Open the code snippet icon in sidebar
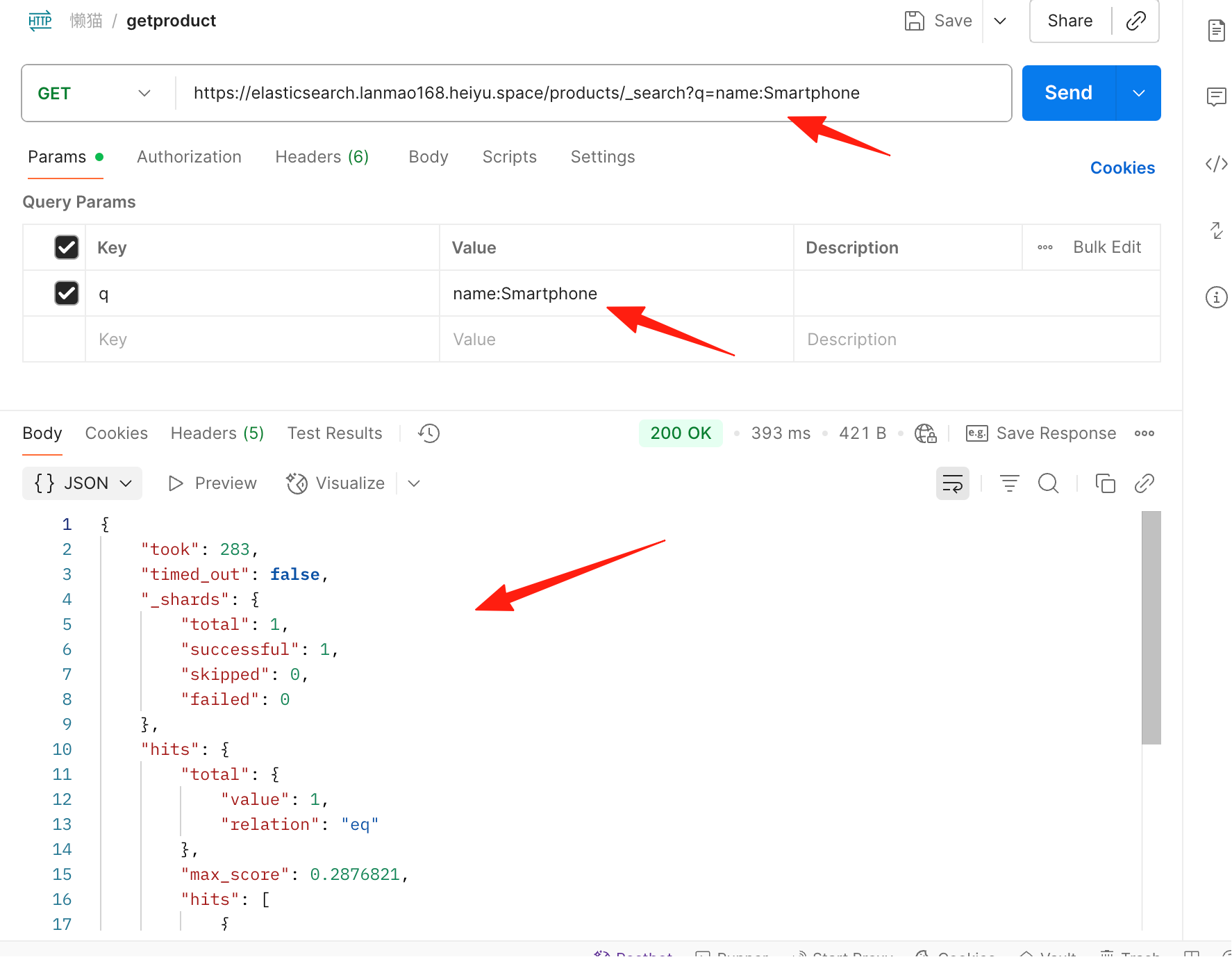The width and height of the screenshot is (1232, 957). click(x=1216, y=164)
